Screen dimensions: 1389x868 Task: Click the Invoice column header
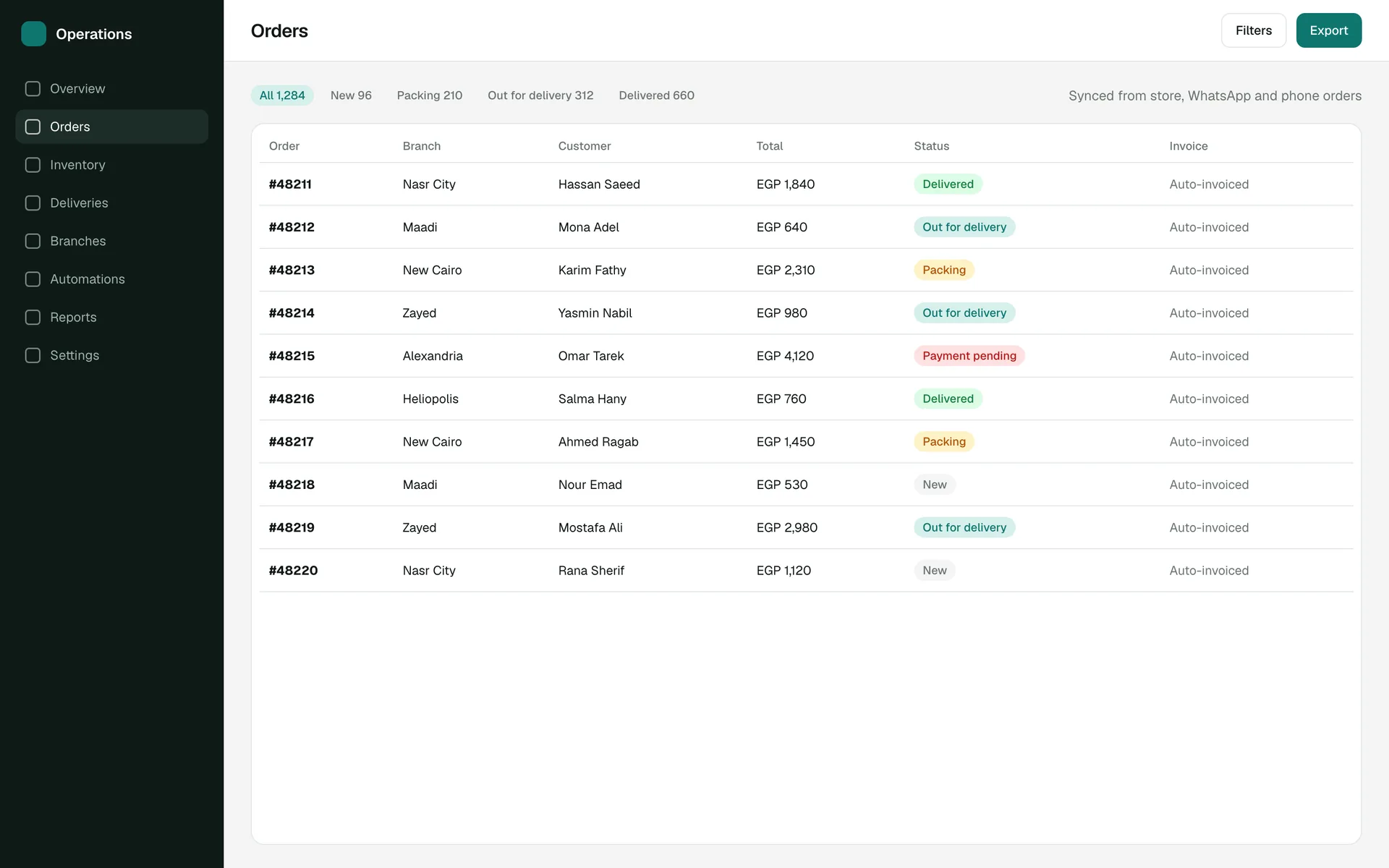tap(1188, 146)
